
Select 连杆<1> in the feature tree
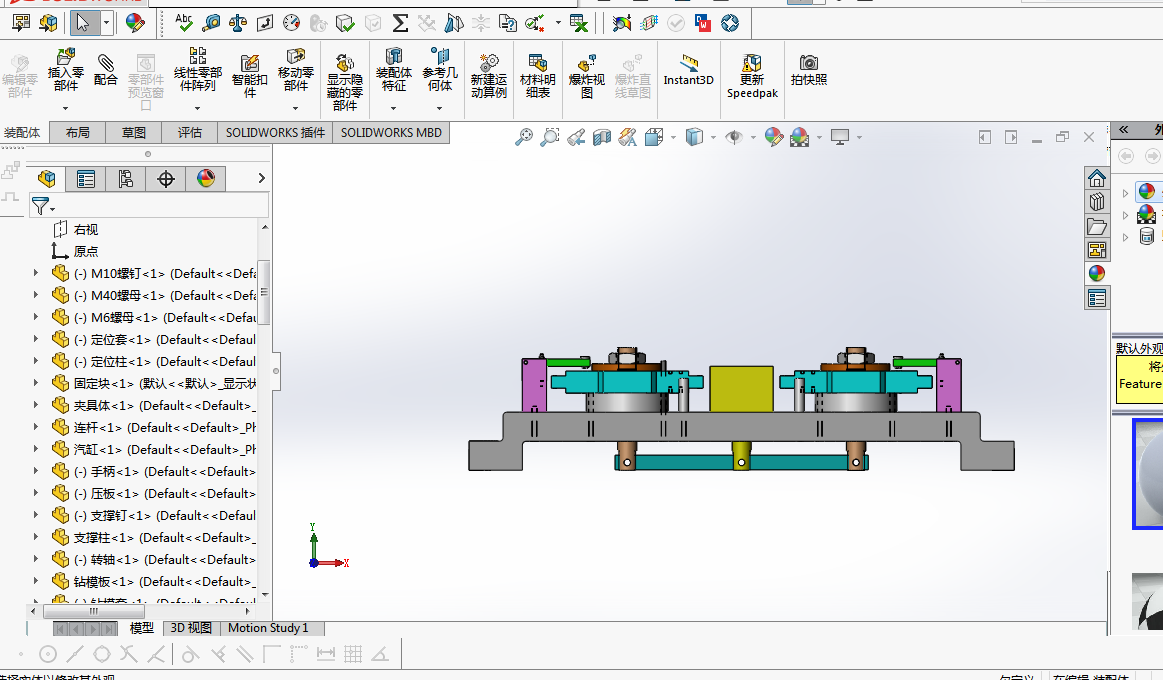pyautogui.click(x=165, y=428)
